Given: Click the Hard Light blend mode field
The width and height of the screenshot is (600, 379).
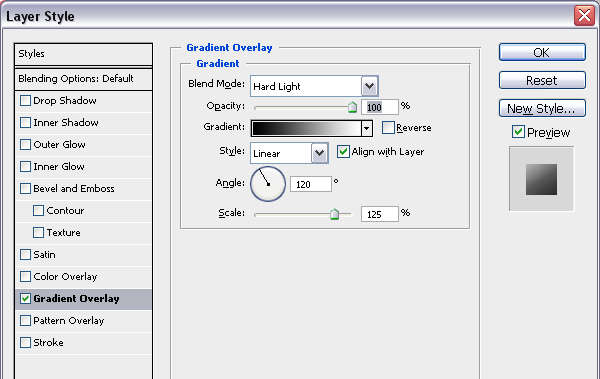Looking at the screenshot, I should [314, 86].
